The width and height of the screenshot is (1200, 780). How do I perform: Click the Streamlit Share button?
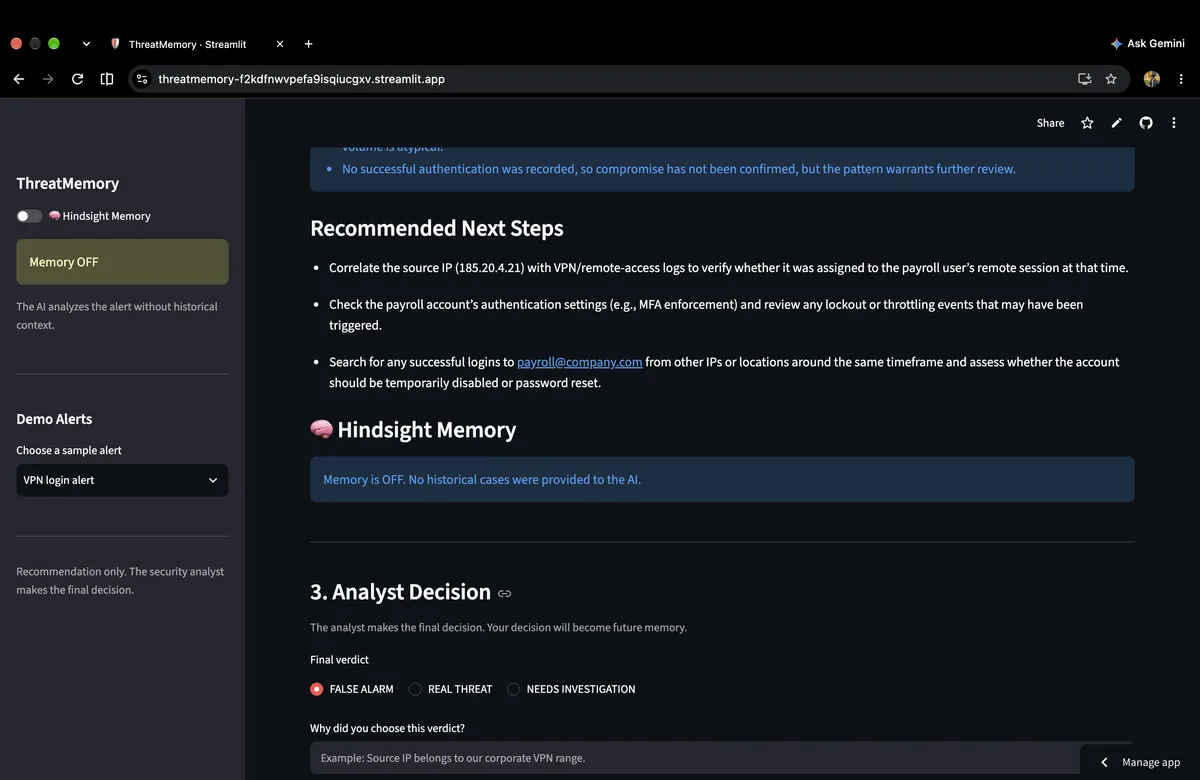coord(1050,123)
